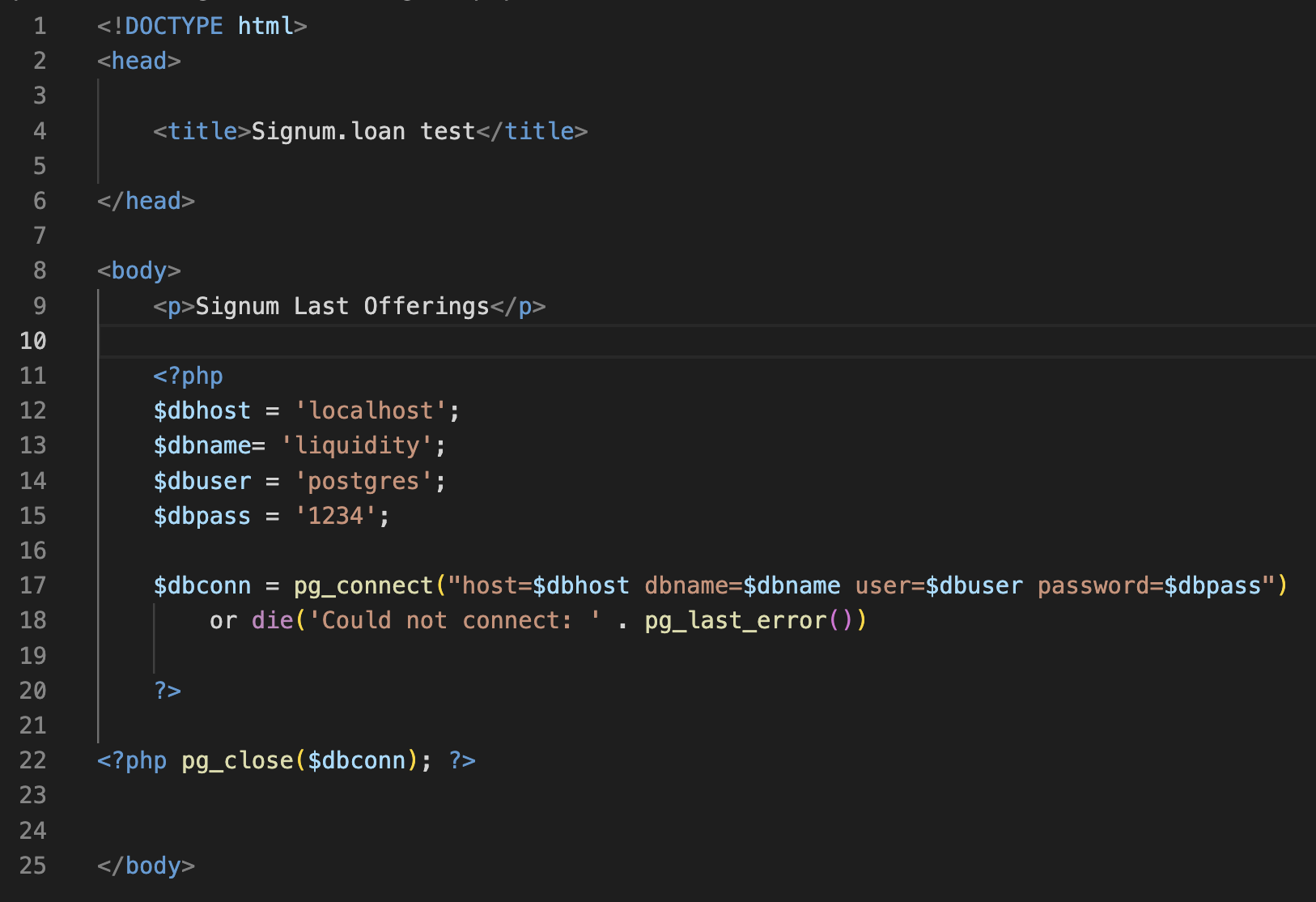The width and height of the screenshot is (1316, 902).
Task: Click the opening php tag on line 11
Action: click(188, 376)
